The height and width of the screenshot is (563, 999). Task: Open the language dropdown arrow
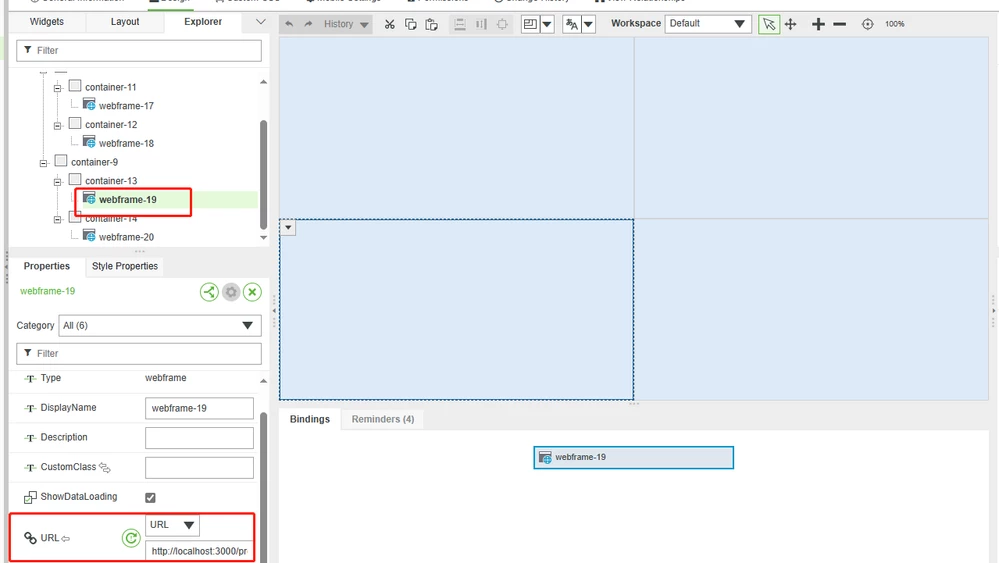click(x=588, y=24)
